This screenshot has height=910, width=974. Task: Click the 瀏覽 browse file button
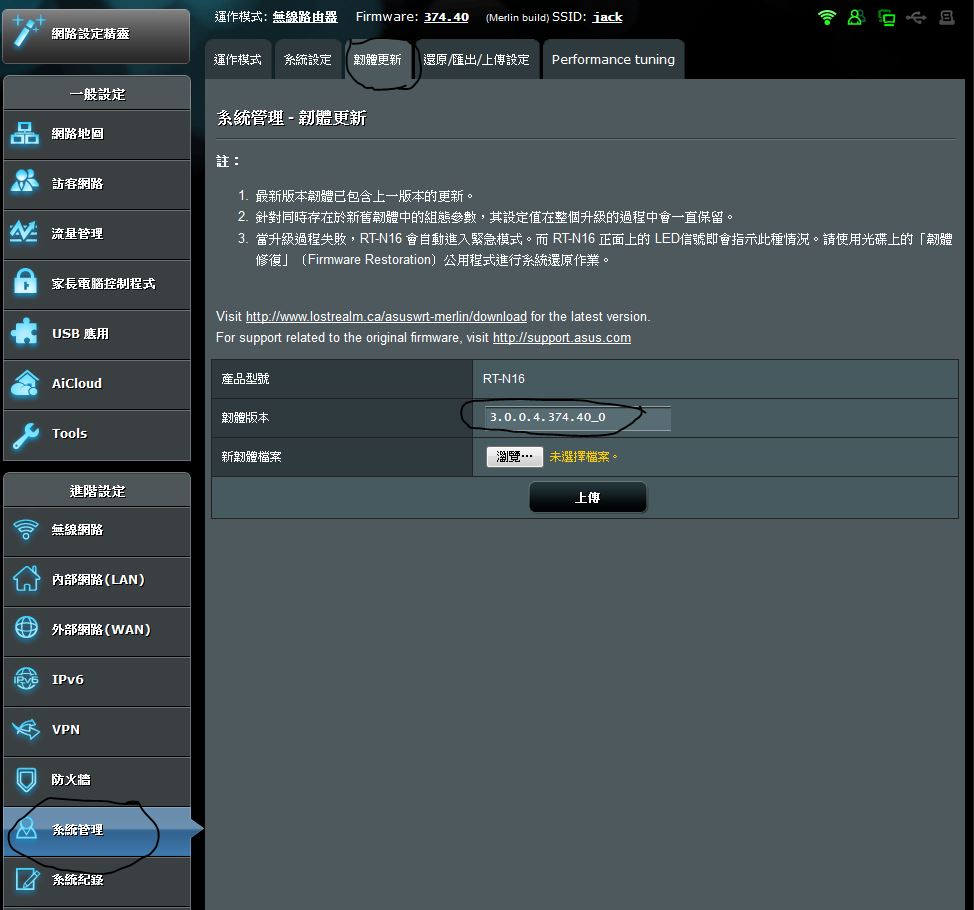click(514, 457)
